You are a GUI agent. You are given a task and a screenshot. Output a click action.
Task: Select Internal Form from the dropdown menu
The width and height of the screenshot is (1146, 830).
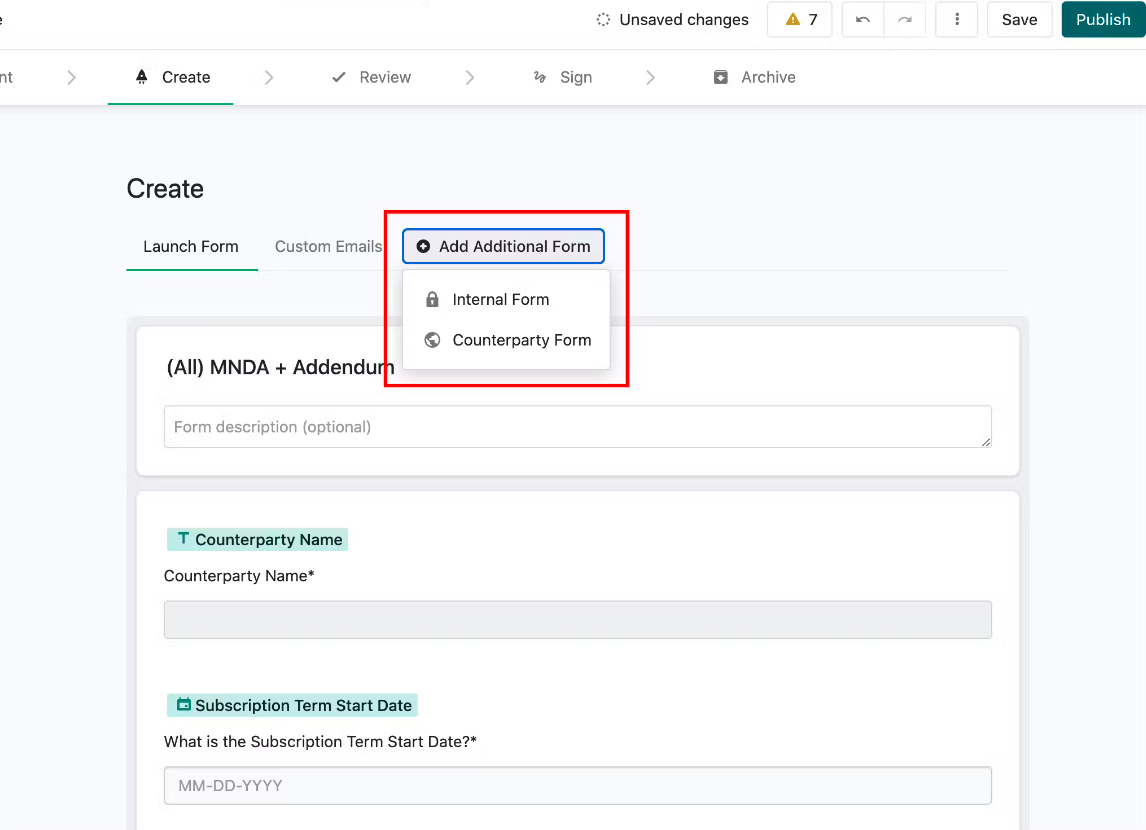[x=506, y=300]
